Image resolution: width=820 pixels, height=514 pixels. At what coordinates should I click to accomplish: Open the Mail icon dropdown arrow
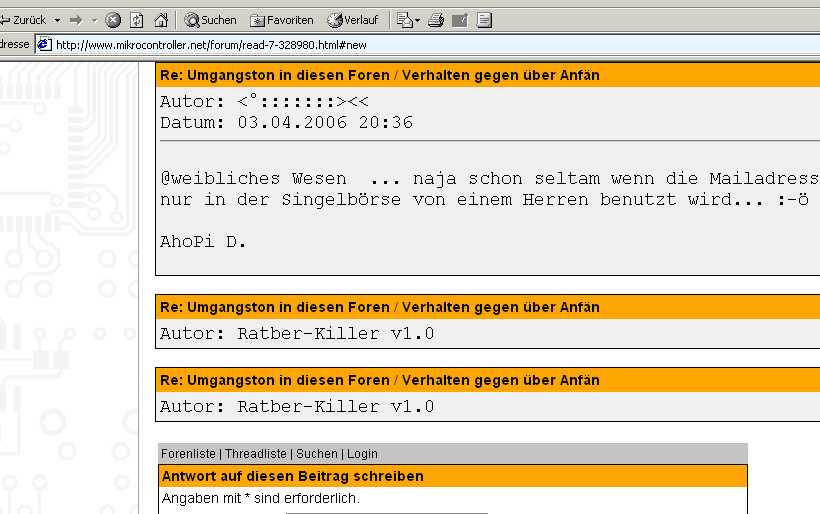pos(417,20)
